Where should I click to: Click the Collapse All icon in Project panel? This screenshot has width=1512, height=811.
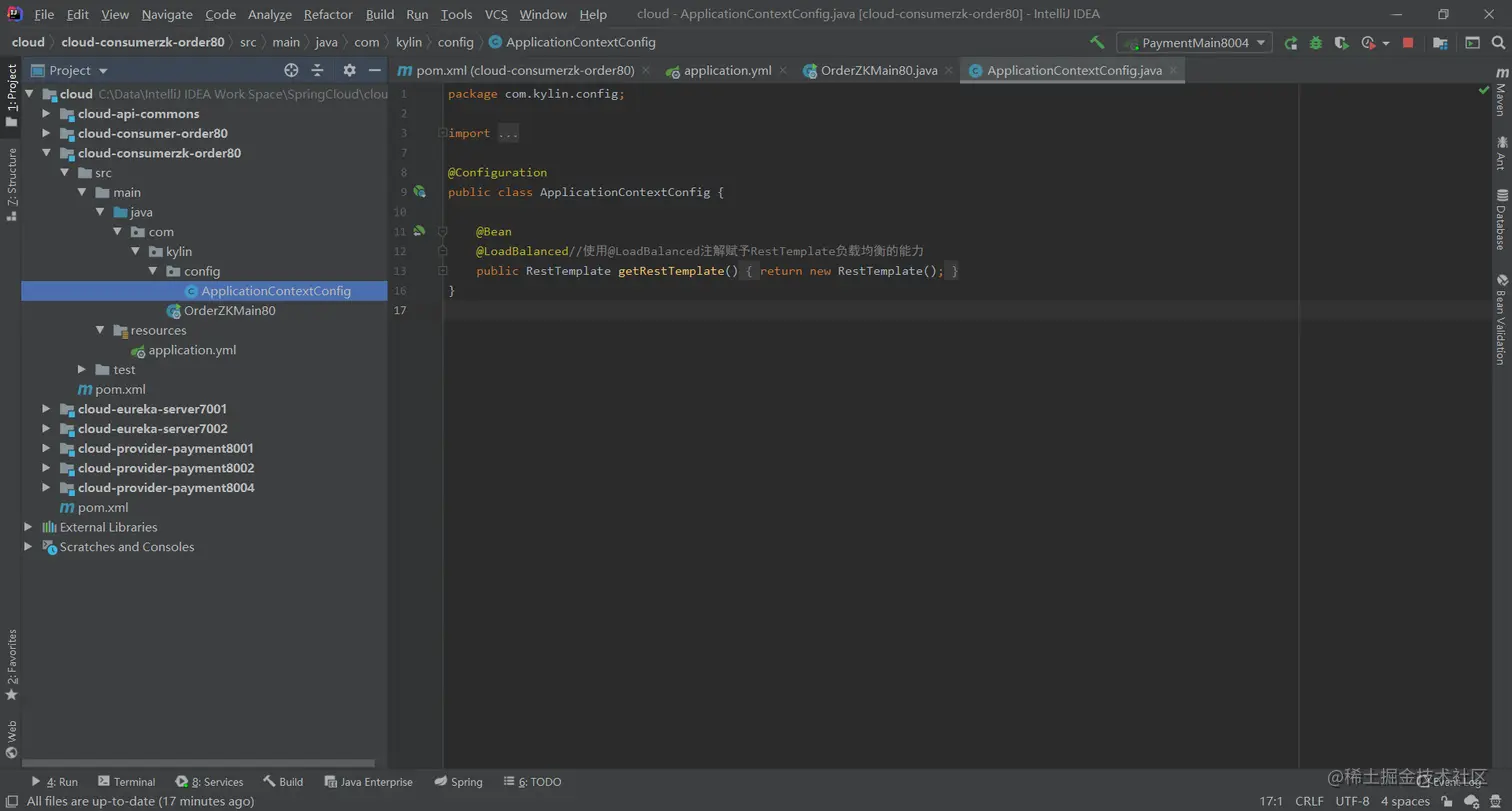tap(318, 70)
